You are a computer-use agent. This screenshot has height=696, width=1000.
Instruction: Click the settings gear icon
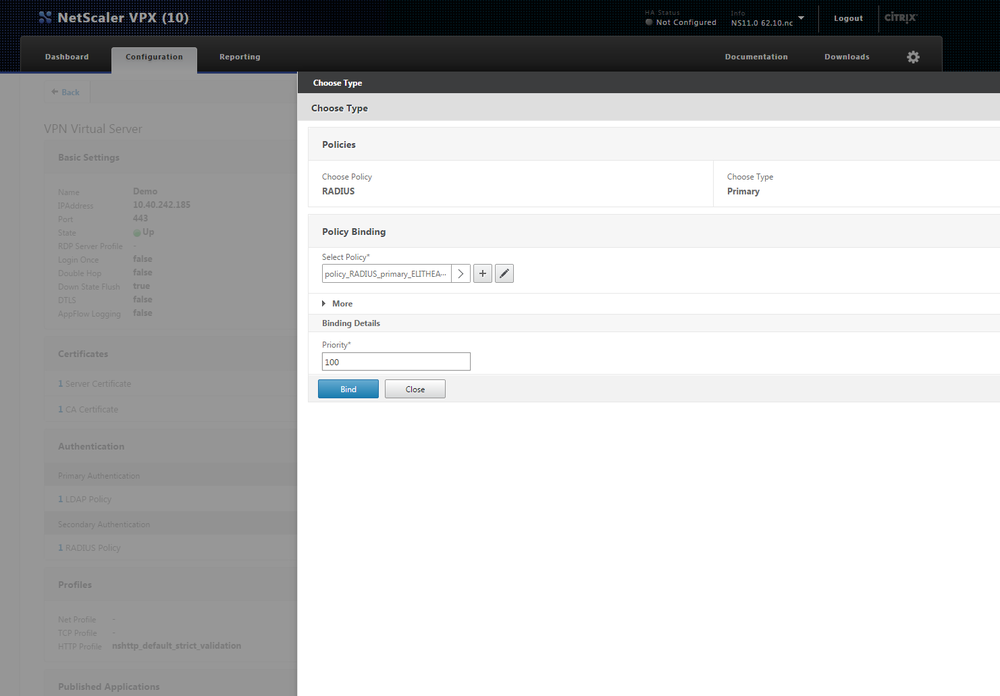pyautogui.click(x=912, y=57)
